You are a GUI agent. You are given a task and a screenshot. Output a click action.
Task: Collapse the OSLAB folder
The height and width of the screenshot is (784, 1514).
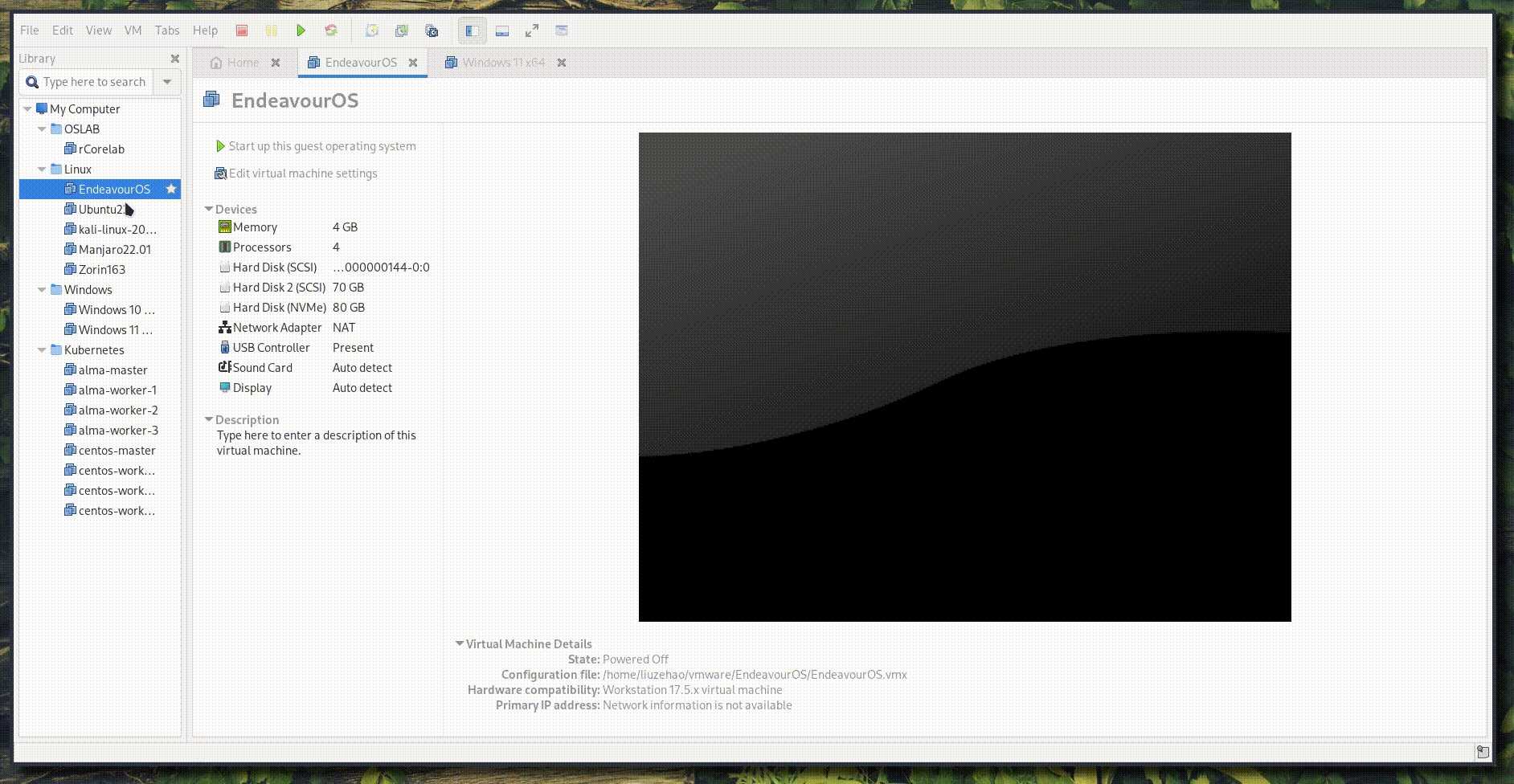click(43, 129)
